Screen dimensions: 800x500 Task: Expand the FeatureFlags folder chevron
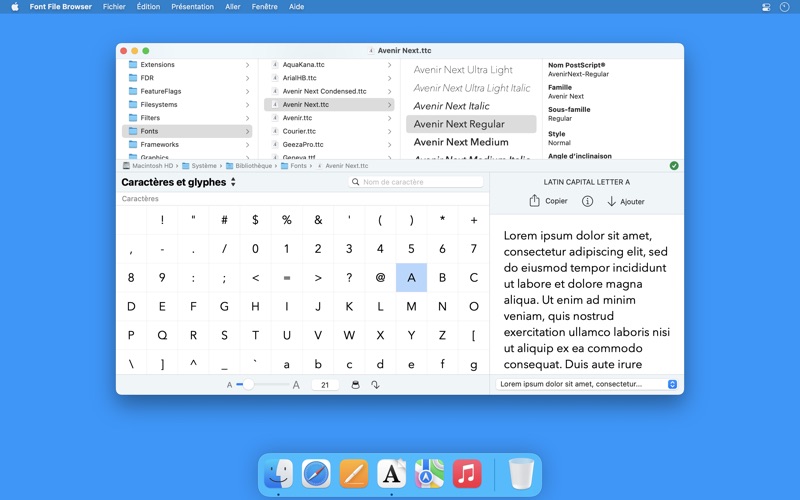click(247, 91)
